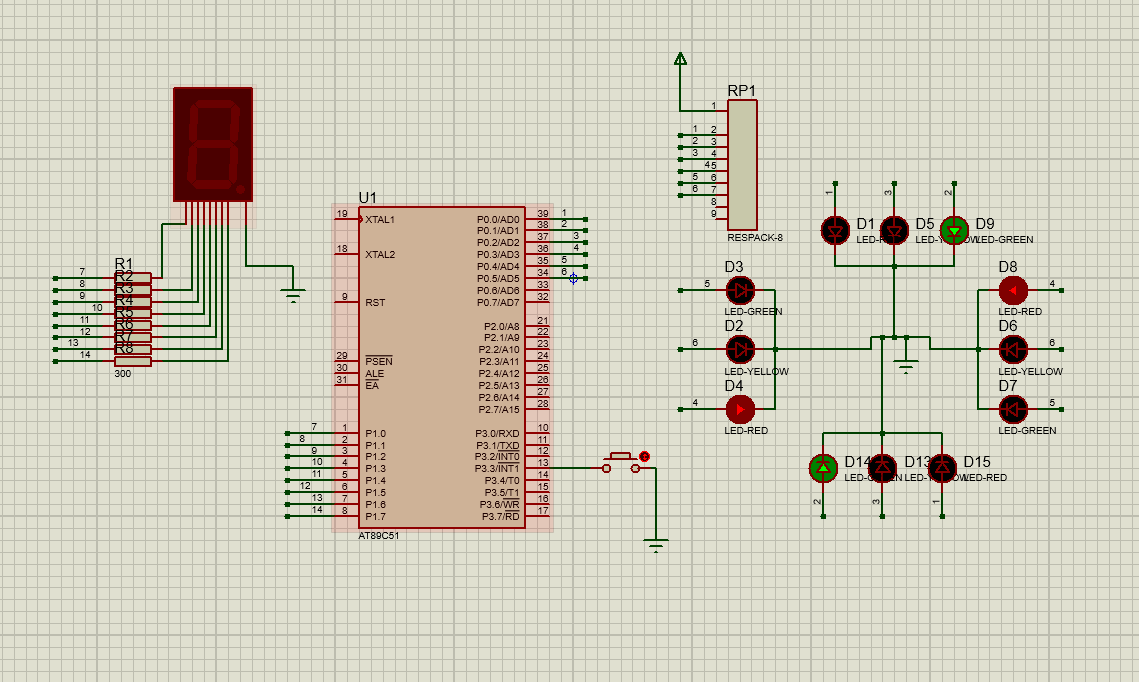Image resolution: width=1139 pixels, height=682 pixels.
Task: Click the push button switch on P3.3
Action: point(621,463)
